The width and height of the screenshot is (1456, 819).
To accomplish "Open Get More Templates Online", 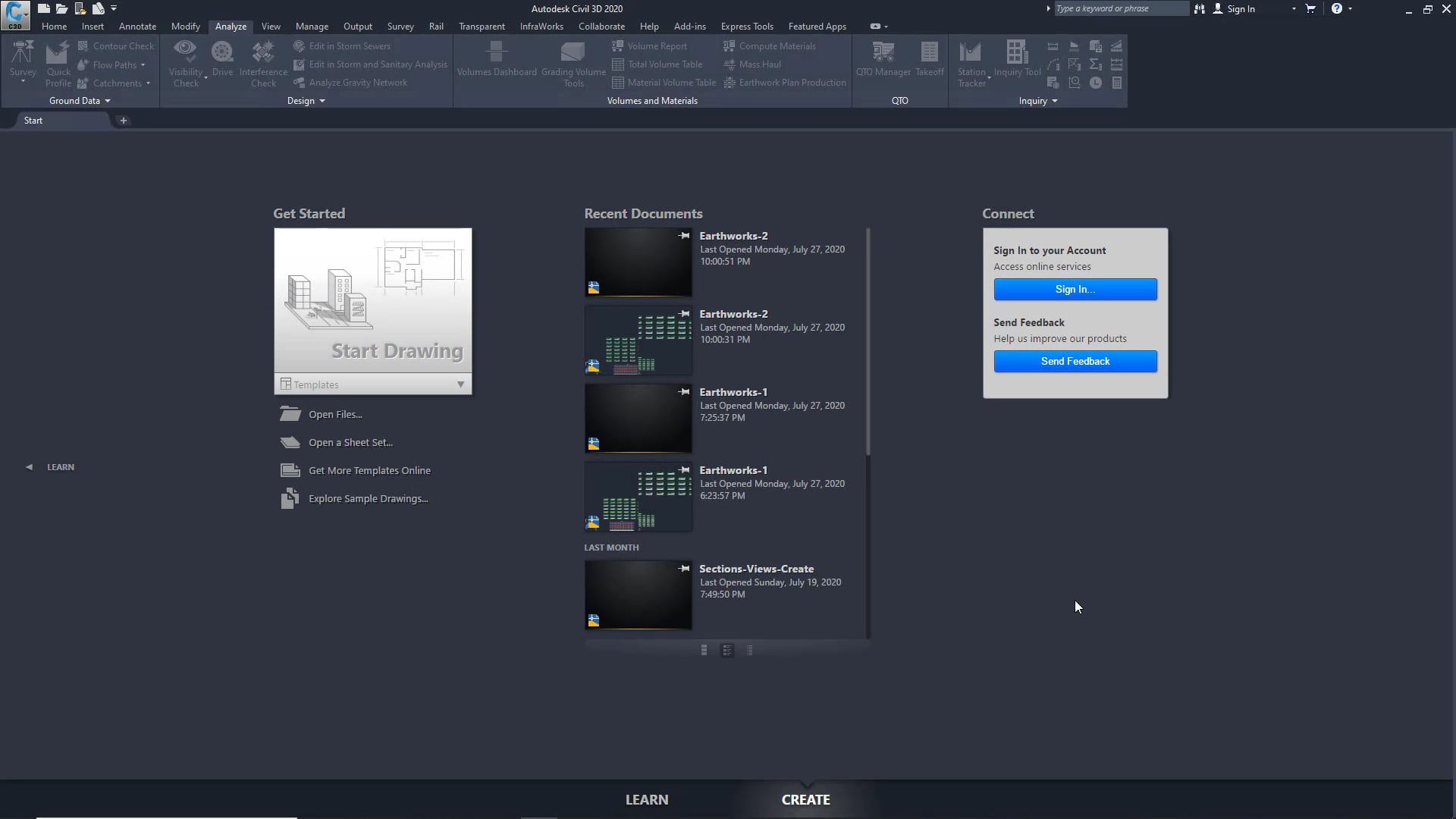I will (x=369, y=470).
